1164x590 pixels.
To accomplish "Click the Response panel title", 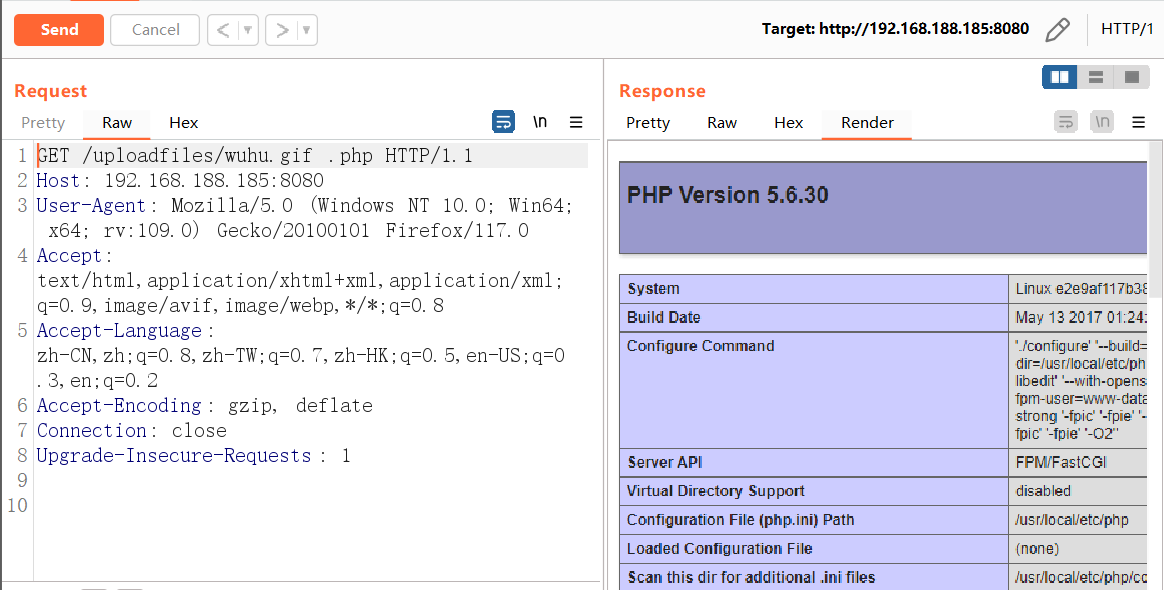I will pyautogui.click(x=661, y=91).
